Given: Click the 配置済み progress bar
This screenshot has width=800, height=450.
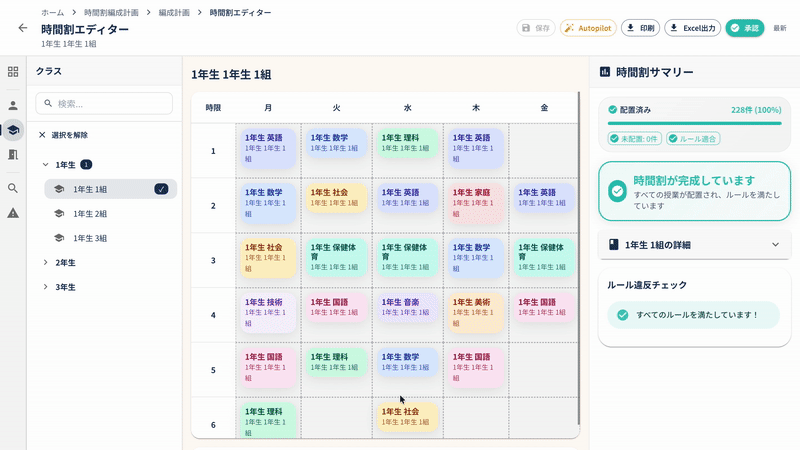Looking at the screenshot, I should 694,121.
